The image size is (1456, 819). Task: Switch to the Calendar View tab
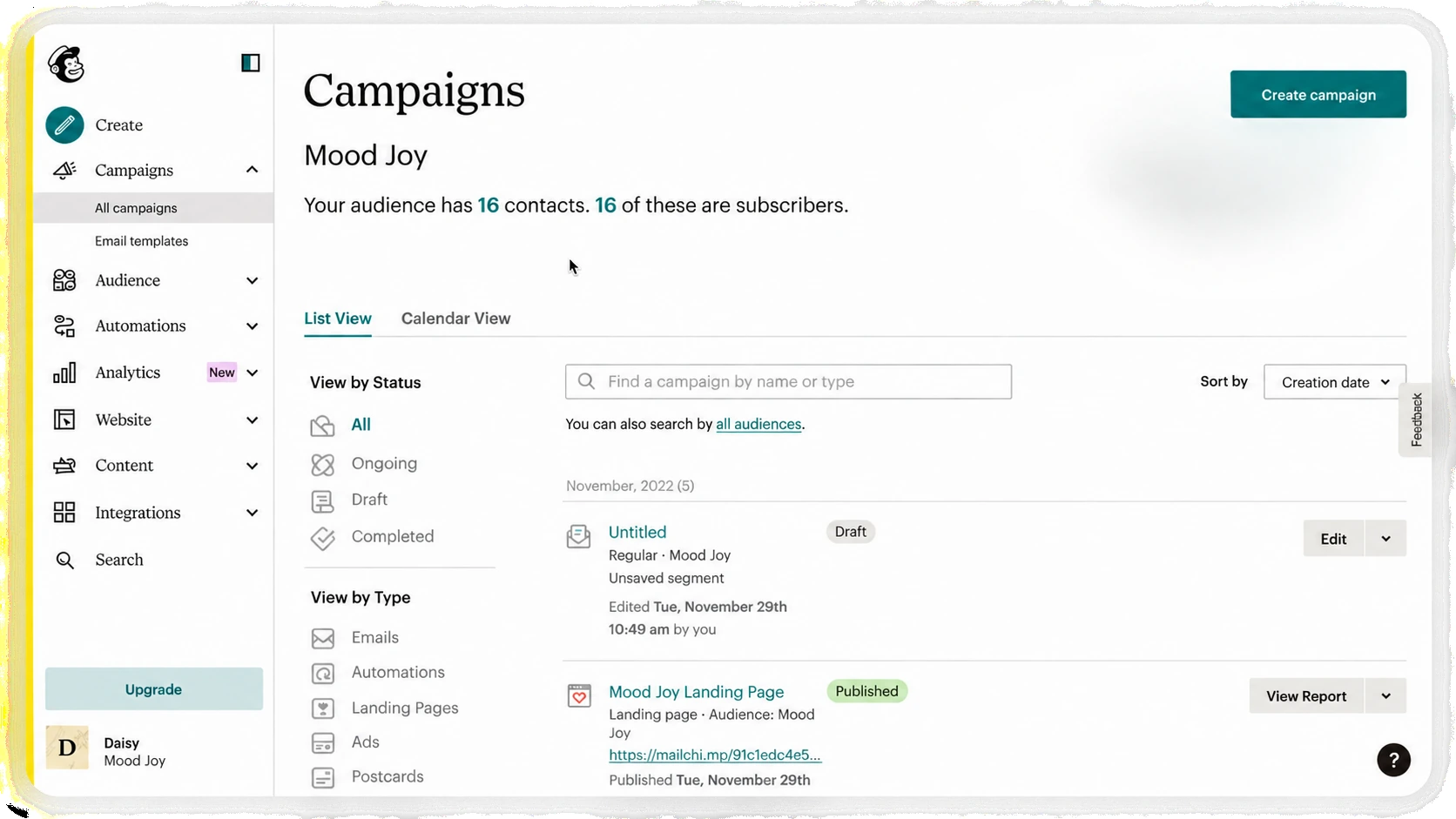click(x=455, y=319)
